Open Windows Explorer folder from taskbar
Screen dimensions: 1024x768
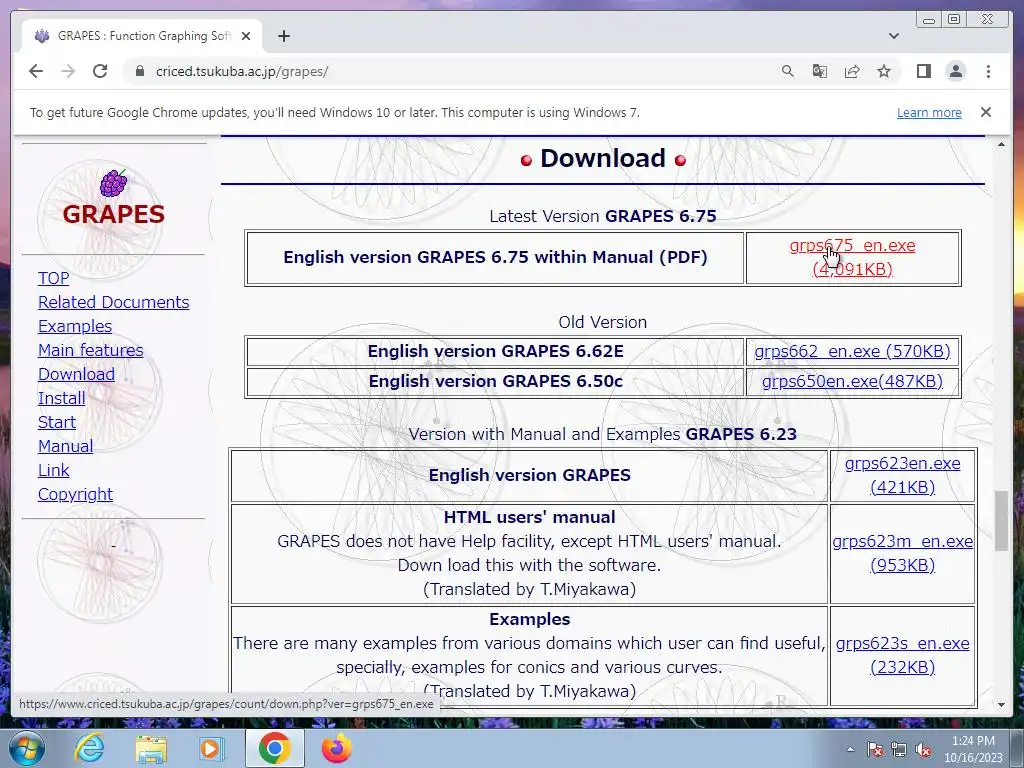[x=151, y=748]
